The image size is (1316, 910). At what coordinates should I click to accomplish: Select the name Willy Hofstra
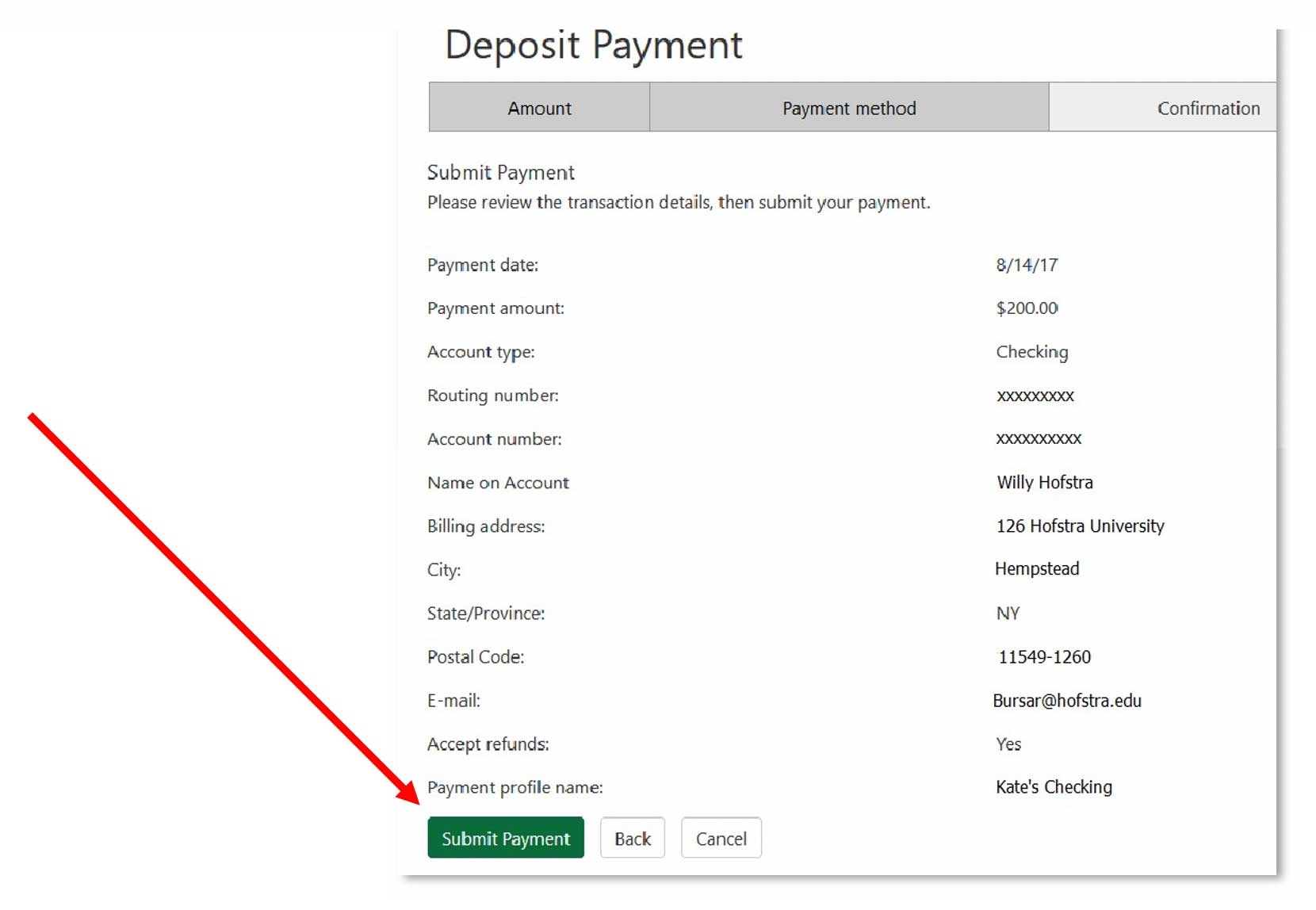point(1044,482)
